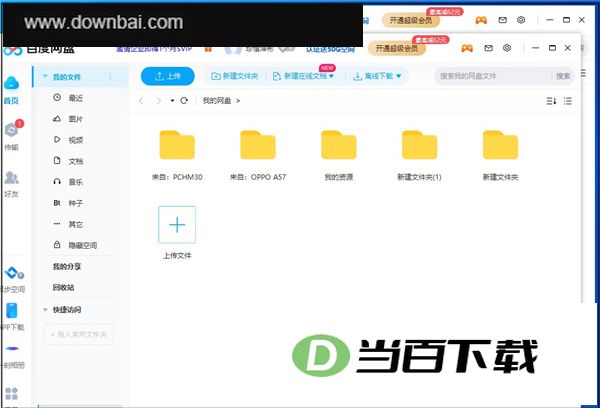Click the game controller icon in front window
Viewport: 600px width, 408px height.
[467, 48]
